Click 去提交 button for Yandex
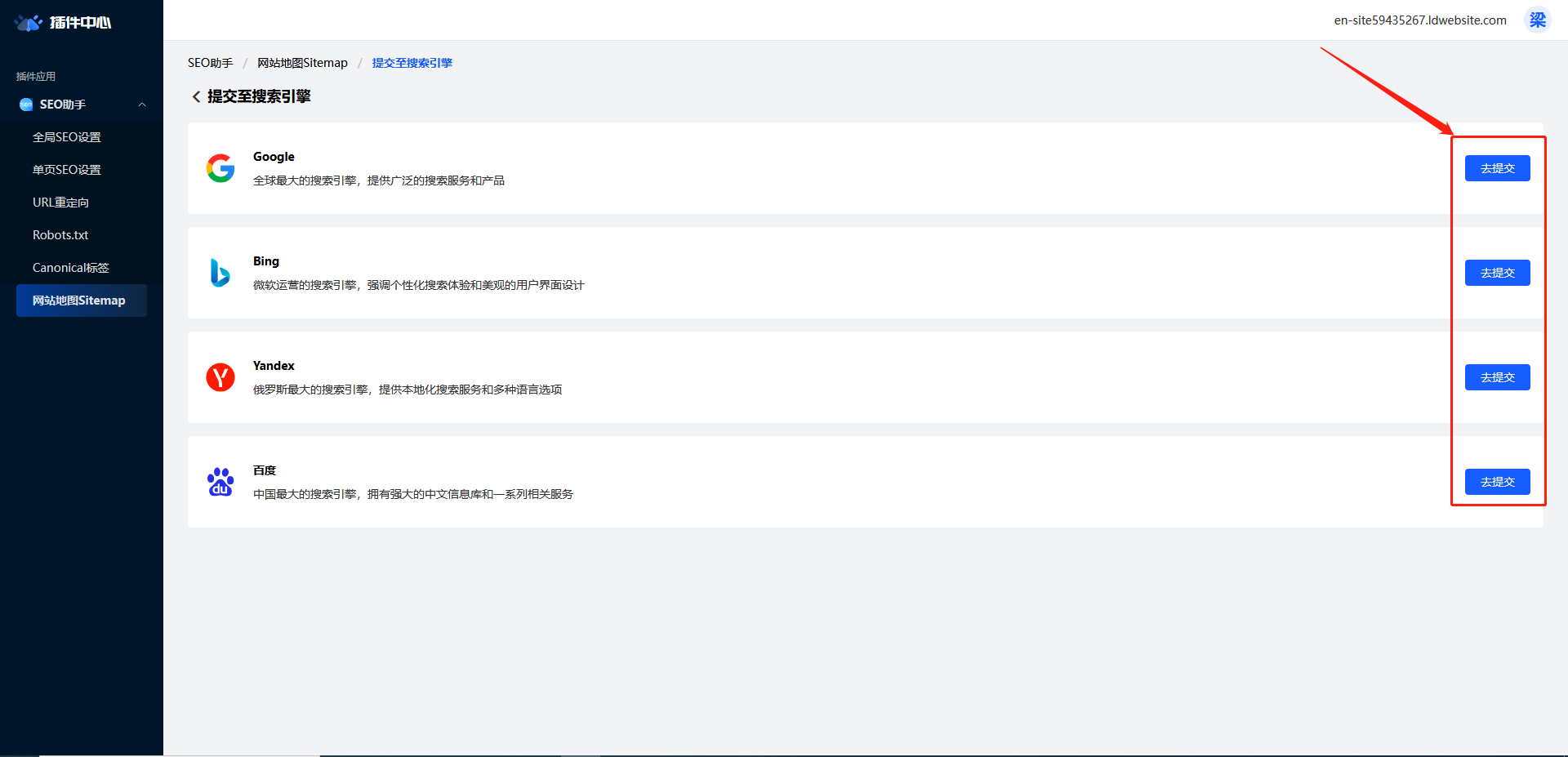The image size is (1568, 757). click(x=1497, y=377)
